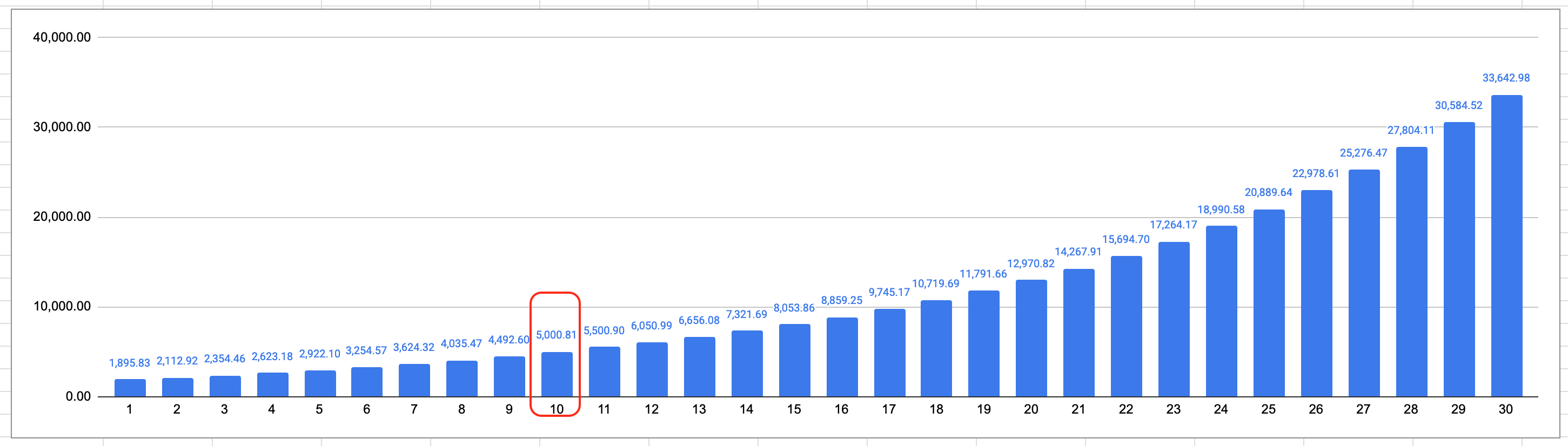The image size is (1568, 446).
Task: Click the 22,978.61 value label
Action: pos(1316,174)
